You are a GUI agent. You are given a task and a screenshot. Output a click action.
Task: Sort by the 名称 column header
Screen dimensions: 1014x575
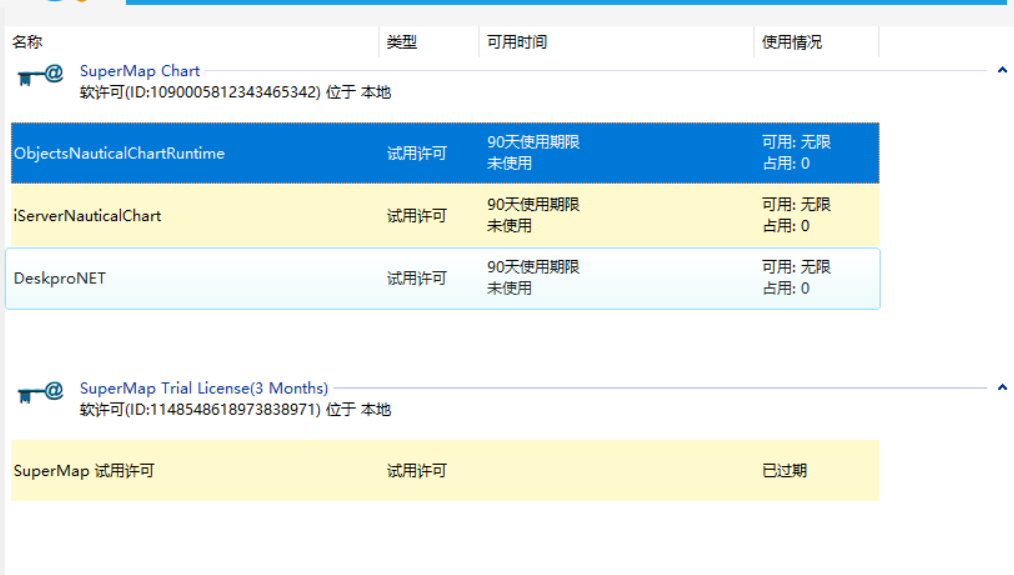pos(27,42)
